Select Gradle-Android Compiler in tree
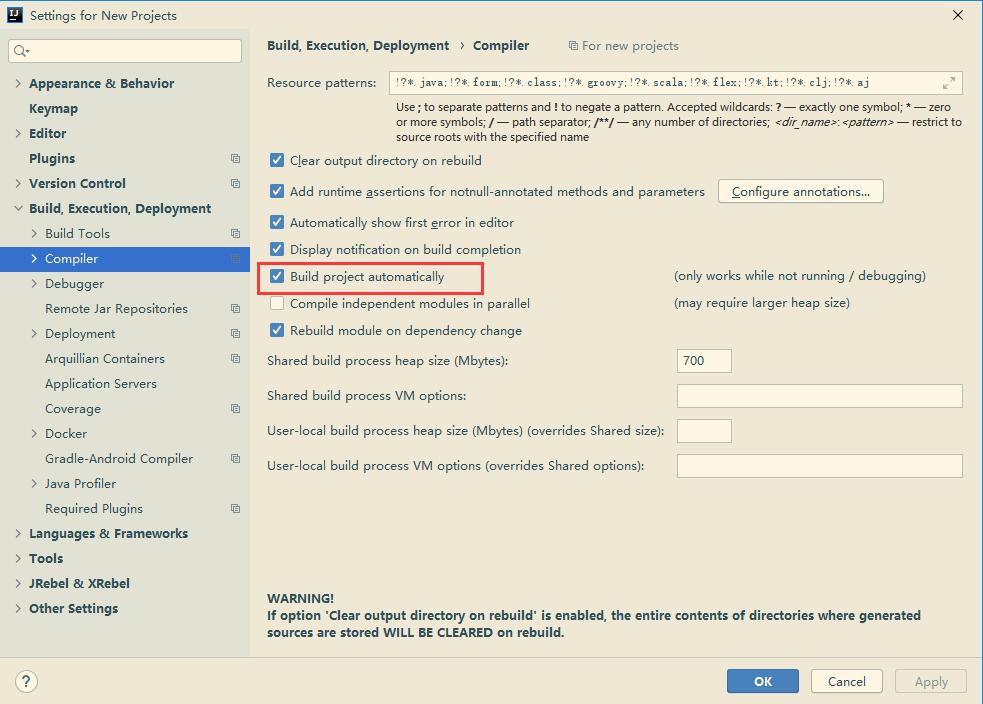983x704 pixels. point(119,459)
